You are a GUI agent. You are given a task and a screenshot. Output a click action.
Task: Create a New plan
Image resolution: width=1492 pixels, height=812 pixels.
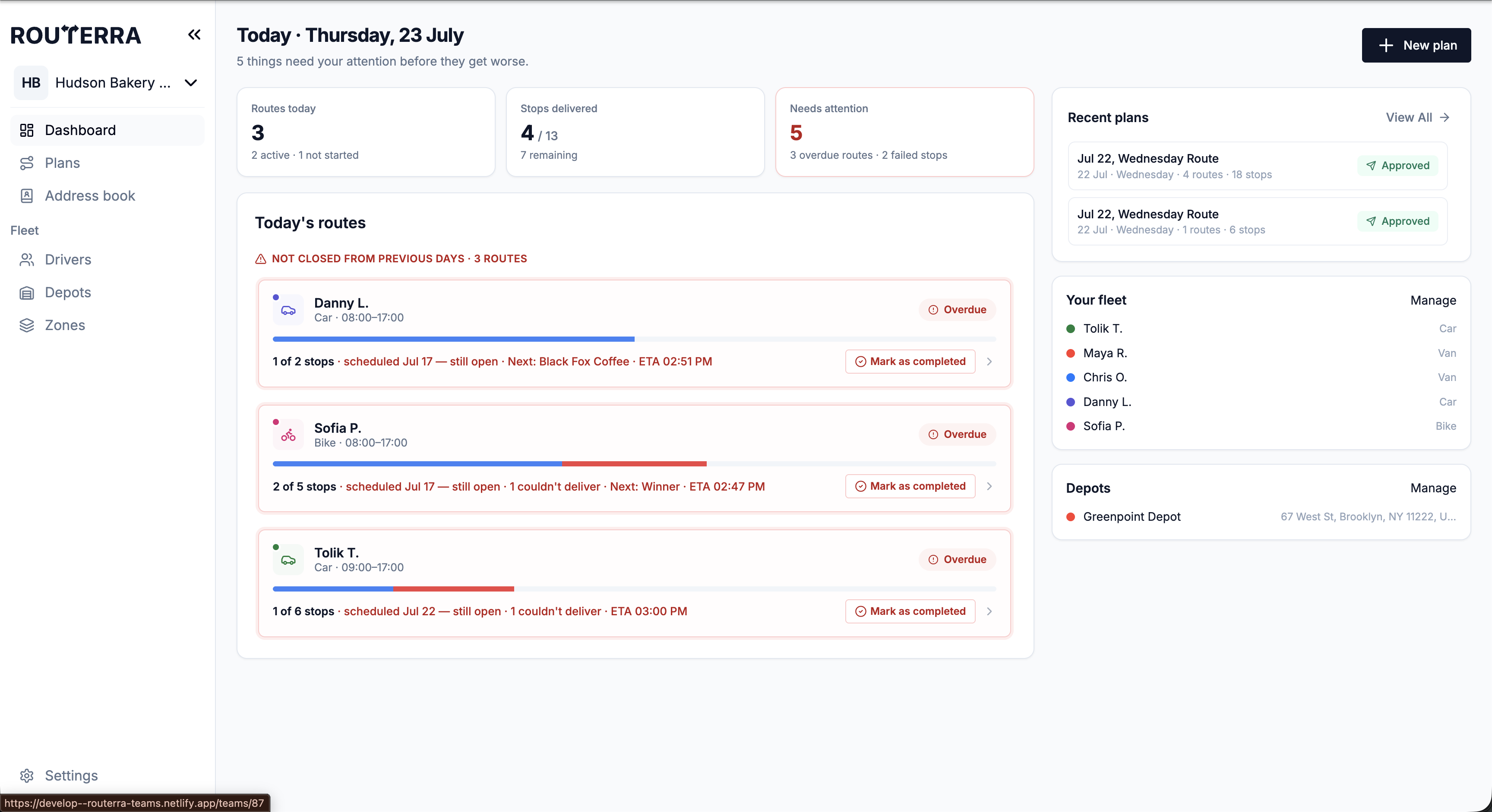coord(1416,45)
